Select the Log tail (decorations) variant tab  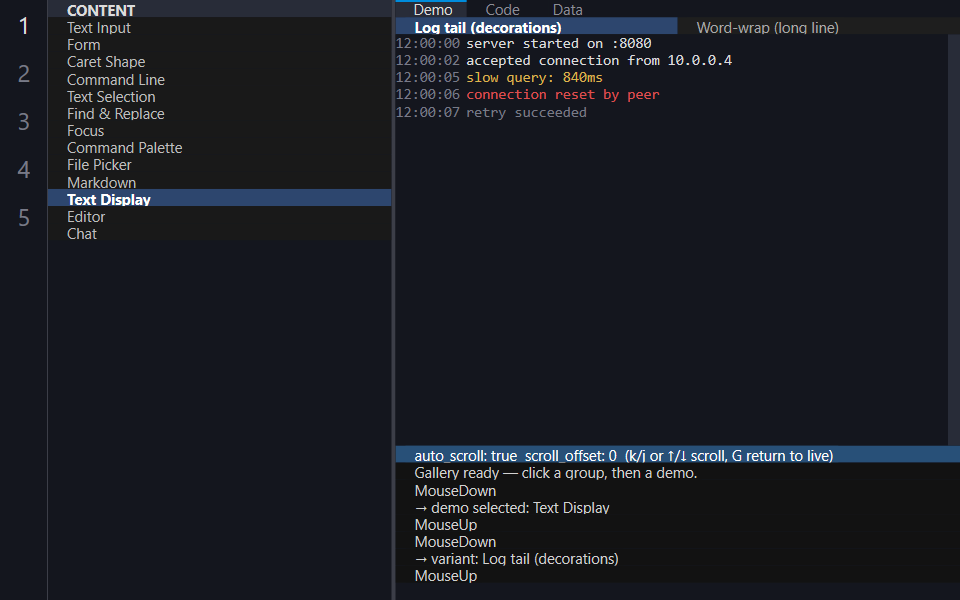536,26
